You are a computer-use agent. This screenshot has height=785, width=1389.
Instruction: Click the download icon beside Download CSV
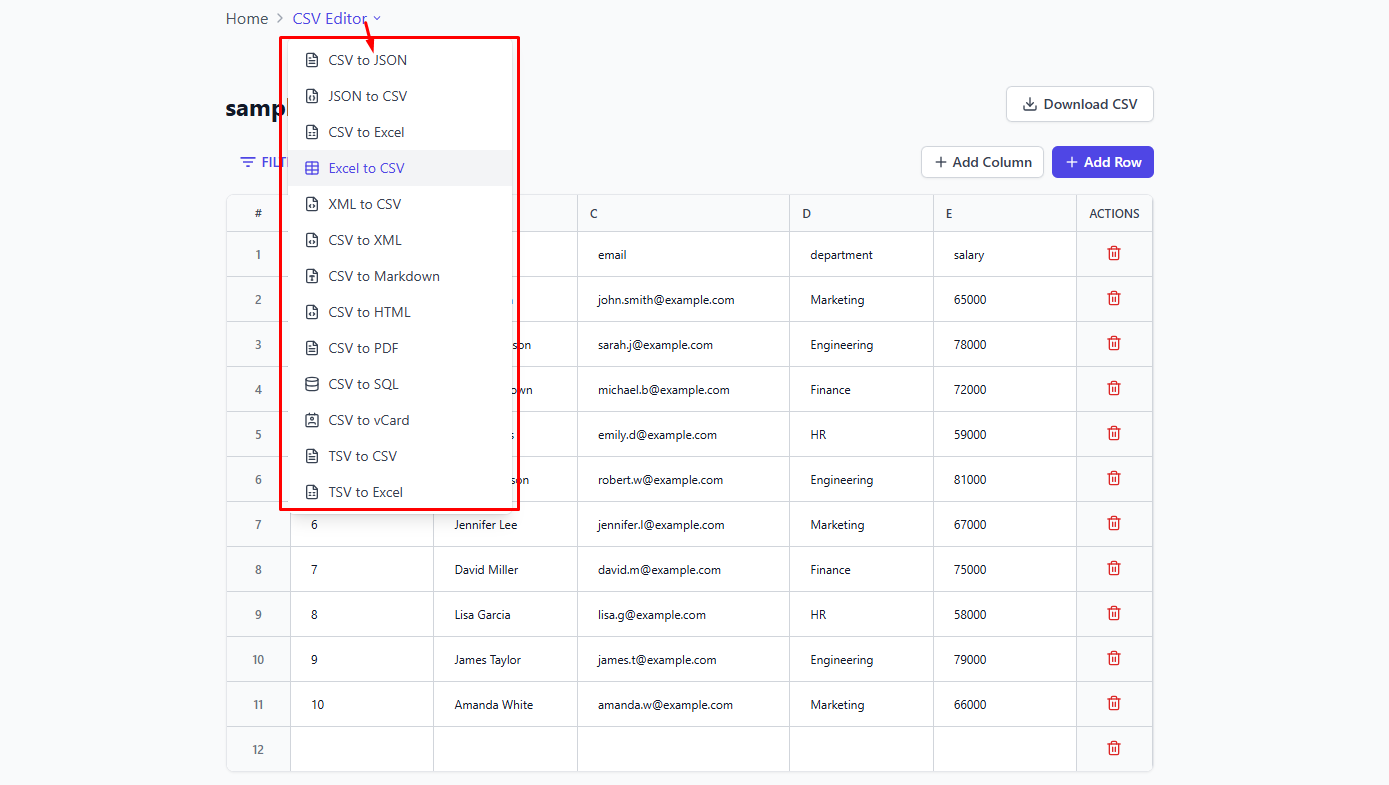[x=1029, y=104]
